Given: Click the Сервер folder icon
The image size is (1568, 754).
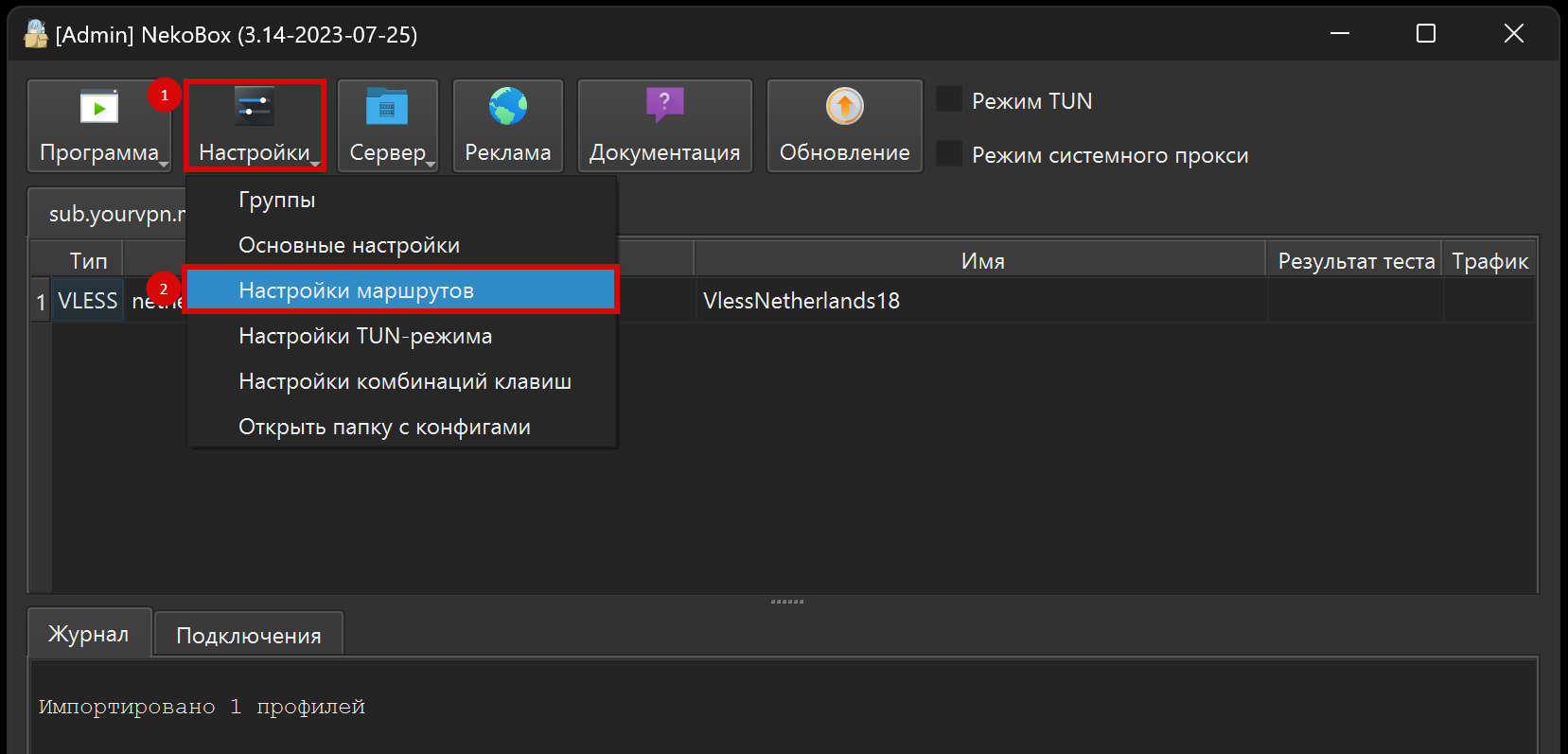Looking at the screenshot, I should point(387,107).
